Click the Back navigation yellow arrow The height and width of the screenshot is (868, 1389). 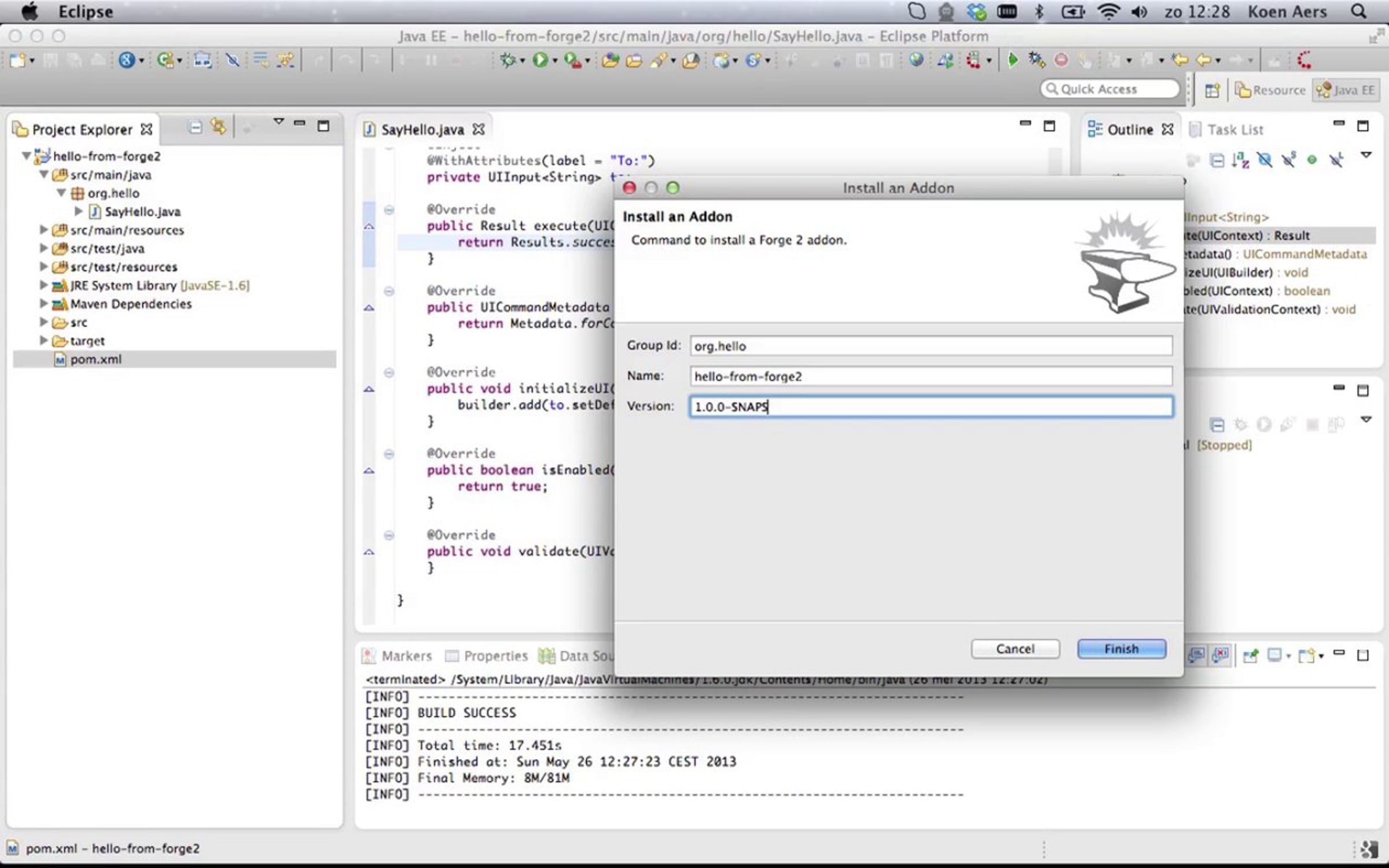point(1204,60)
